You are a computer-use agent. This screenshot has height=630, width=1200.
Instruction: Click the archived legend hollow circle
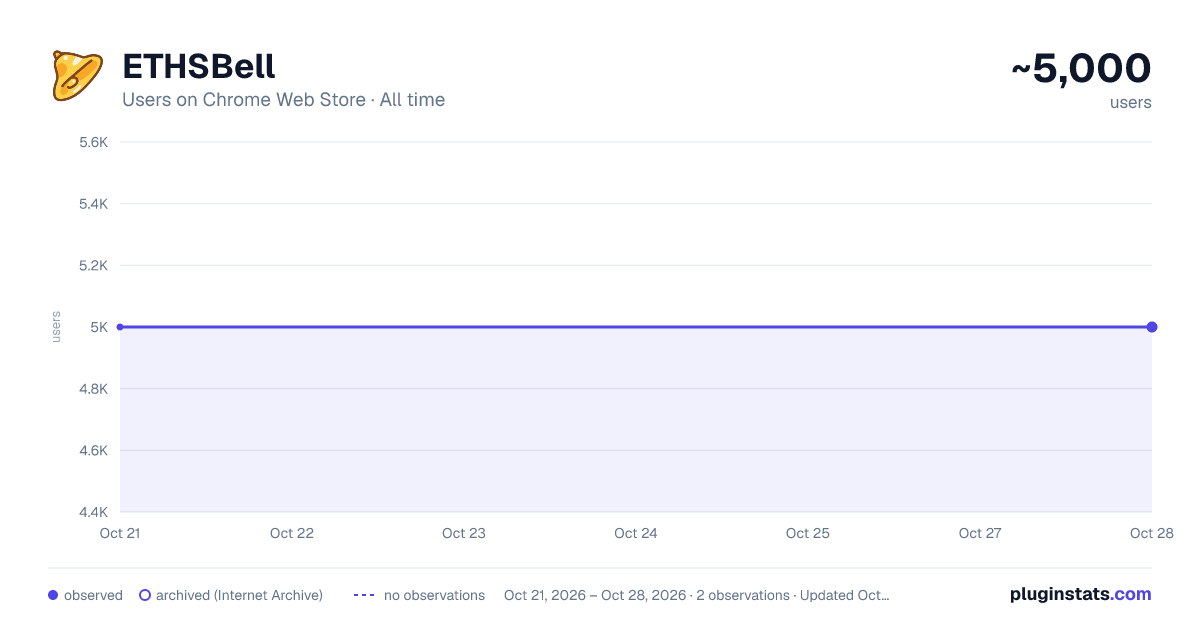pyautogui.click(x=145, y=595)
